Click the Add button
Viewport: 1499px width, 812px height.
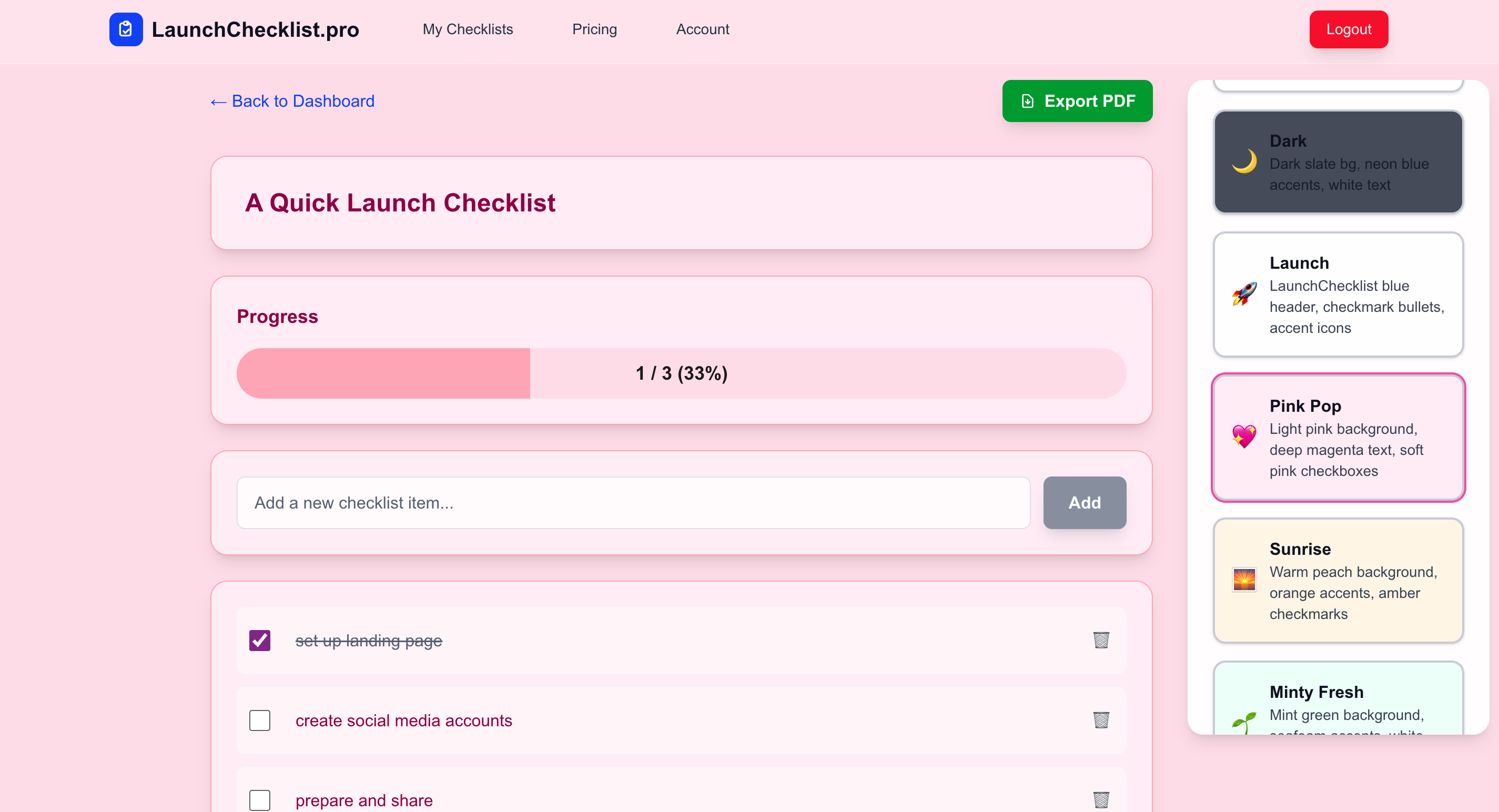1085,503
